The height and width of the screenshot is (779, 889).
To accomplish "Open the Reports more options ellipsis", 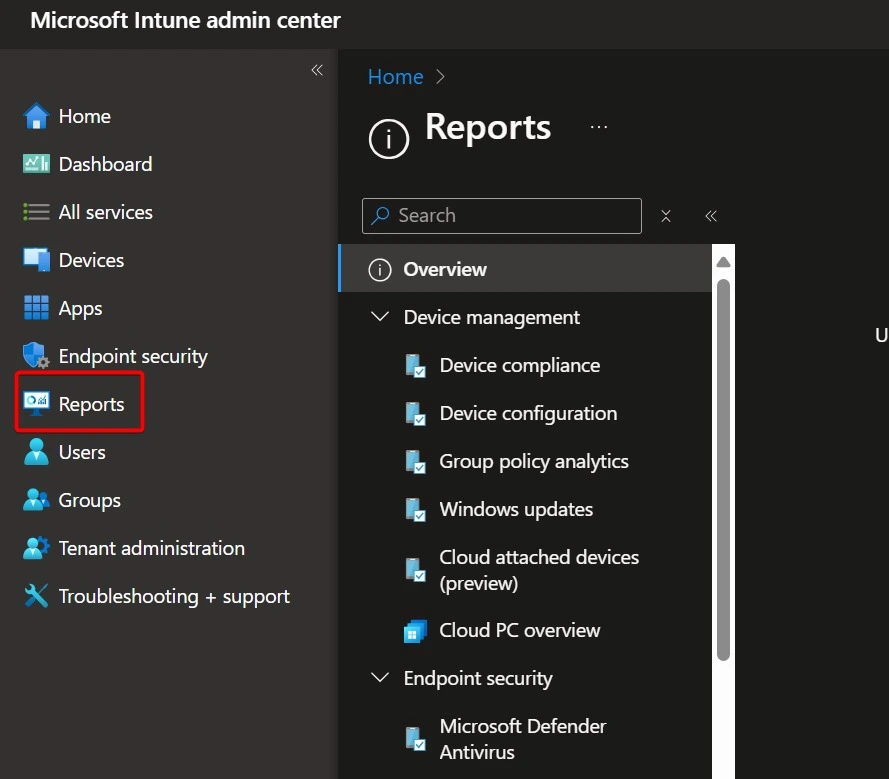I will pos(599,127).
